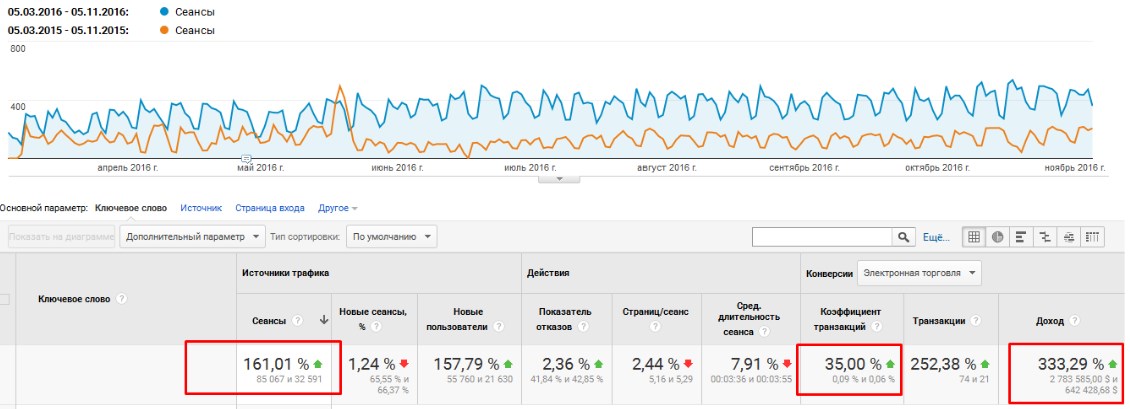Select Страница входа as primary dimension
Image resolution: width=1130 pixels, height=409 pixels.
[270, 208]
